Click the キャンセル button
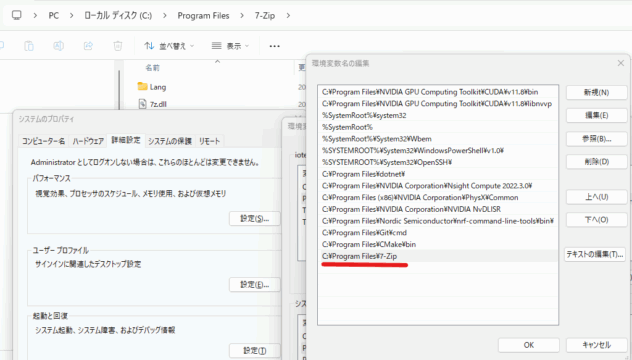The width and height of the screenshot is (632, 360). tap(597, 345)
